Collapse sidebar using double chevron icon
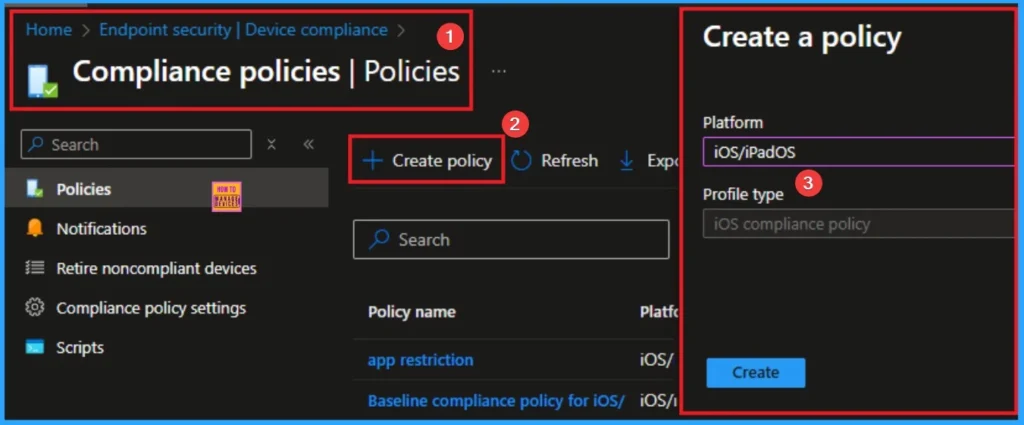Screen dimensions: 1024x425 click(309, 144)
